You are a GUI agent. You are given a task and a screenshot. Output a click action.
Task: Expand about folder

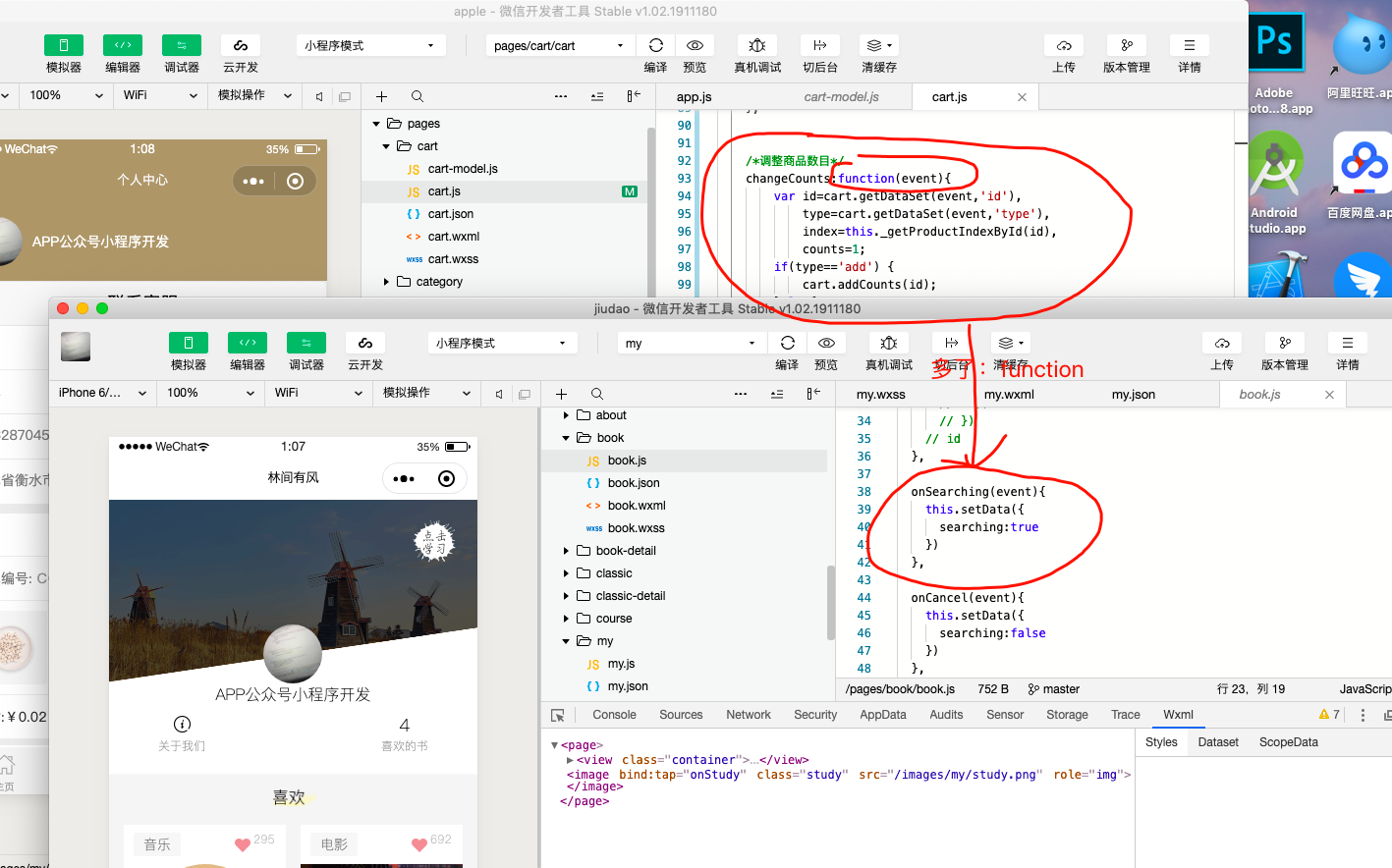point(566,415)
